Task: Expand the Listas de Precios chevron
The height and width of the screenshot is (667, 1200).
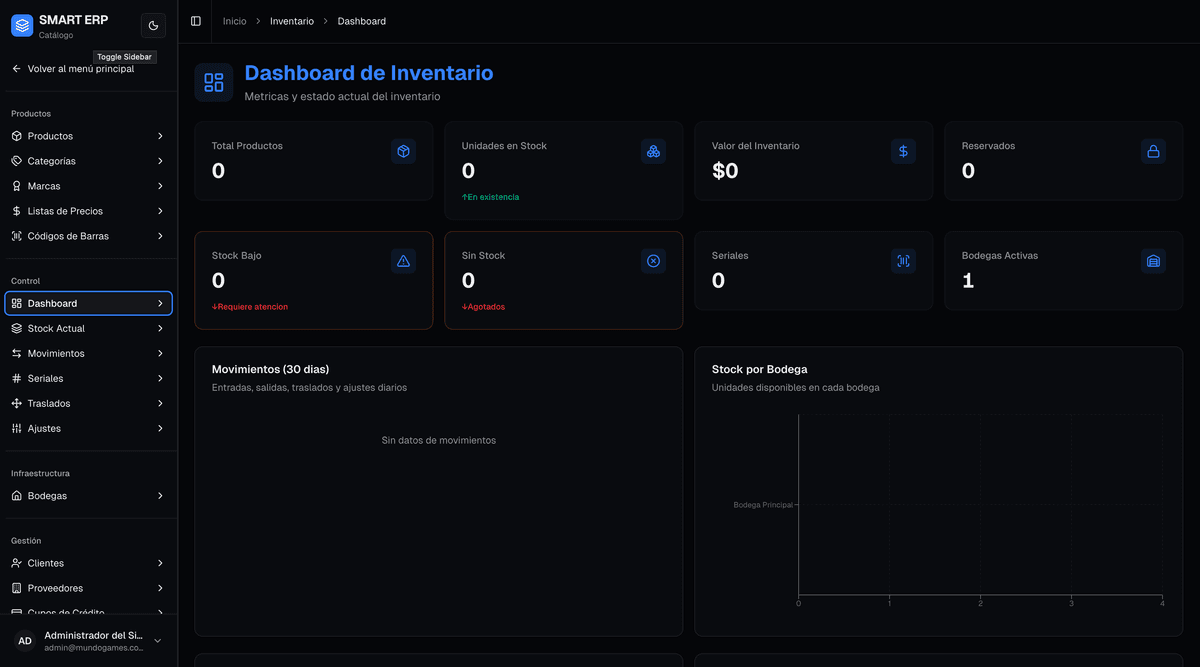Action: tap(160, 211)
